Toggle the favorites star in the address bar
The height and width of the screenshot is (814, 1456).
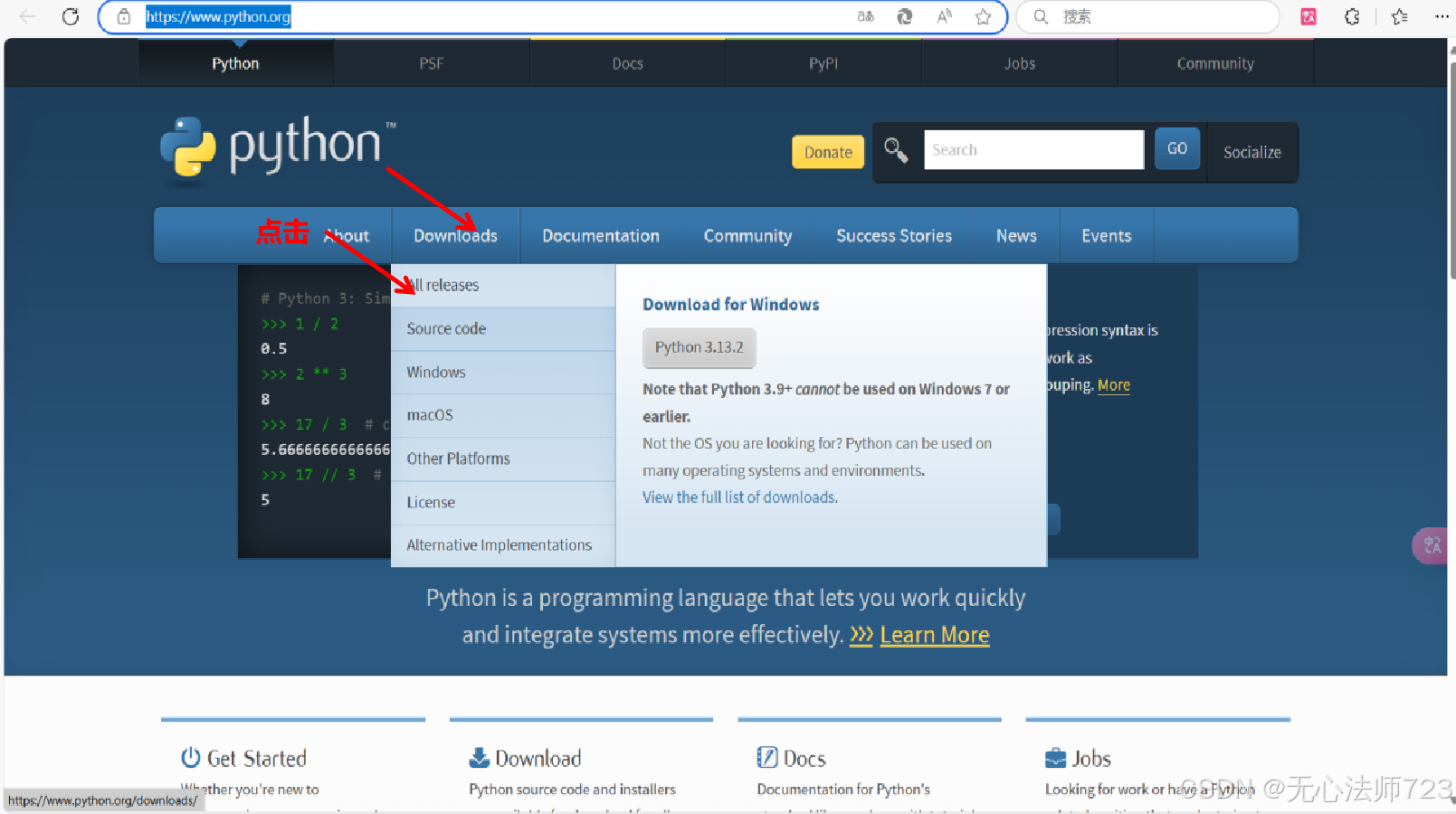tap(983, 16)
